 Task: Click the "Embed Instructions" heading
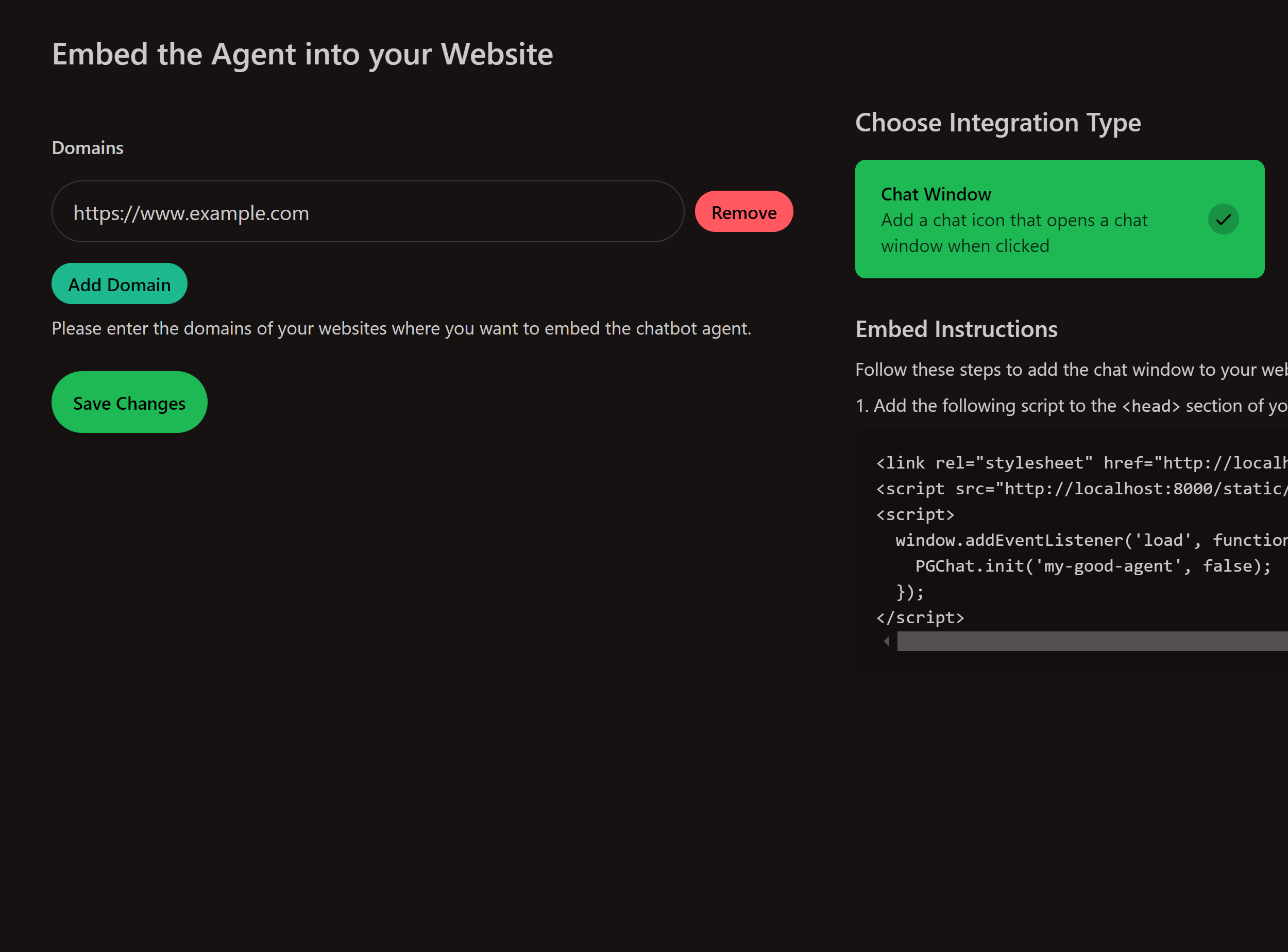click(956, 329)
